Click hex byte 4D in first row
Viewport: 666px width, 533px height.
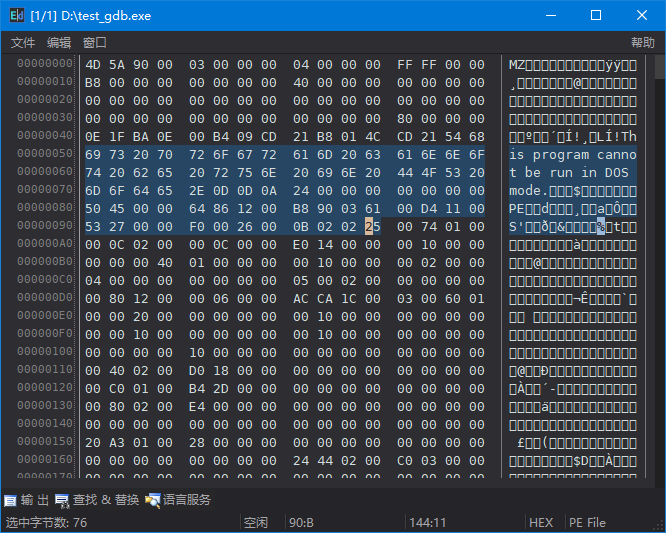[93, 65]
